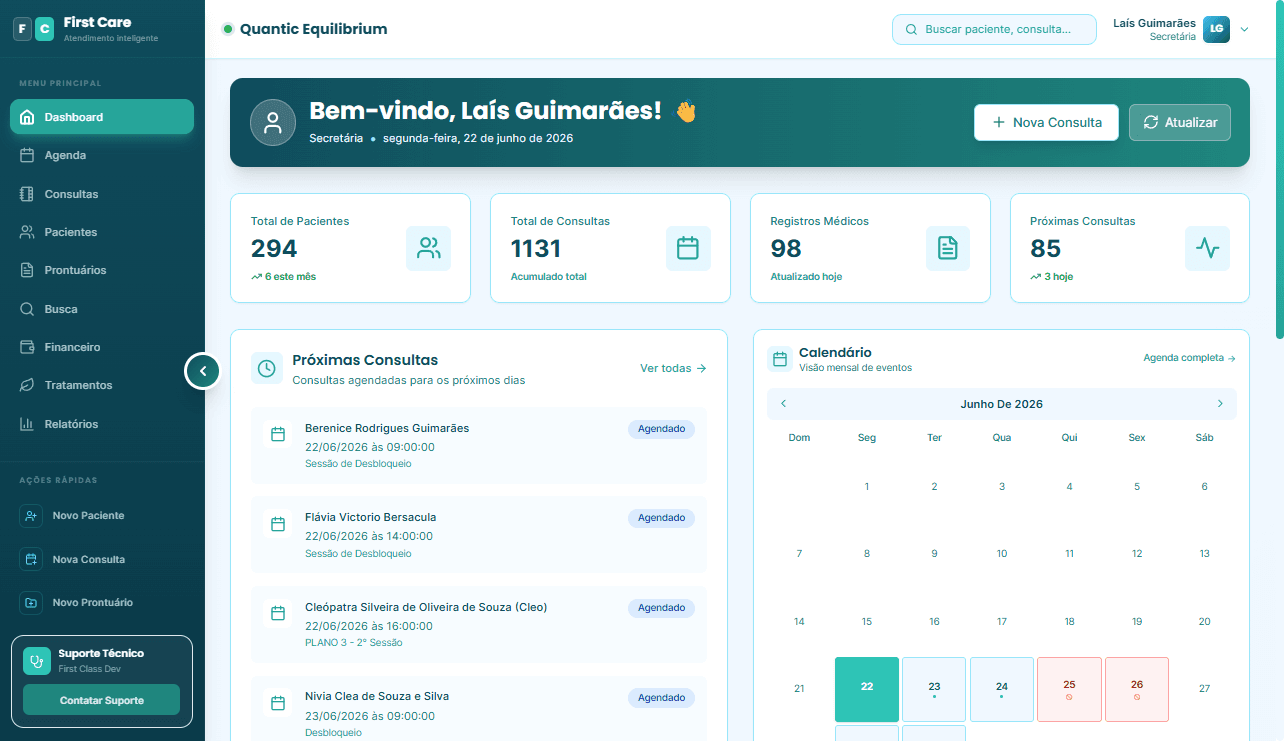Viewport: 1284px width, 741px height.
Task: Select day 25 in the calendar
Action: coord(1069,689)
